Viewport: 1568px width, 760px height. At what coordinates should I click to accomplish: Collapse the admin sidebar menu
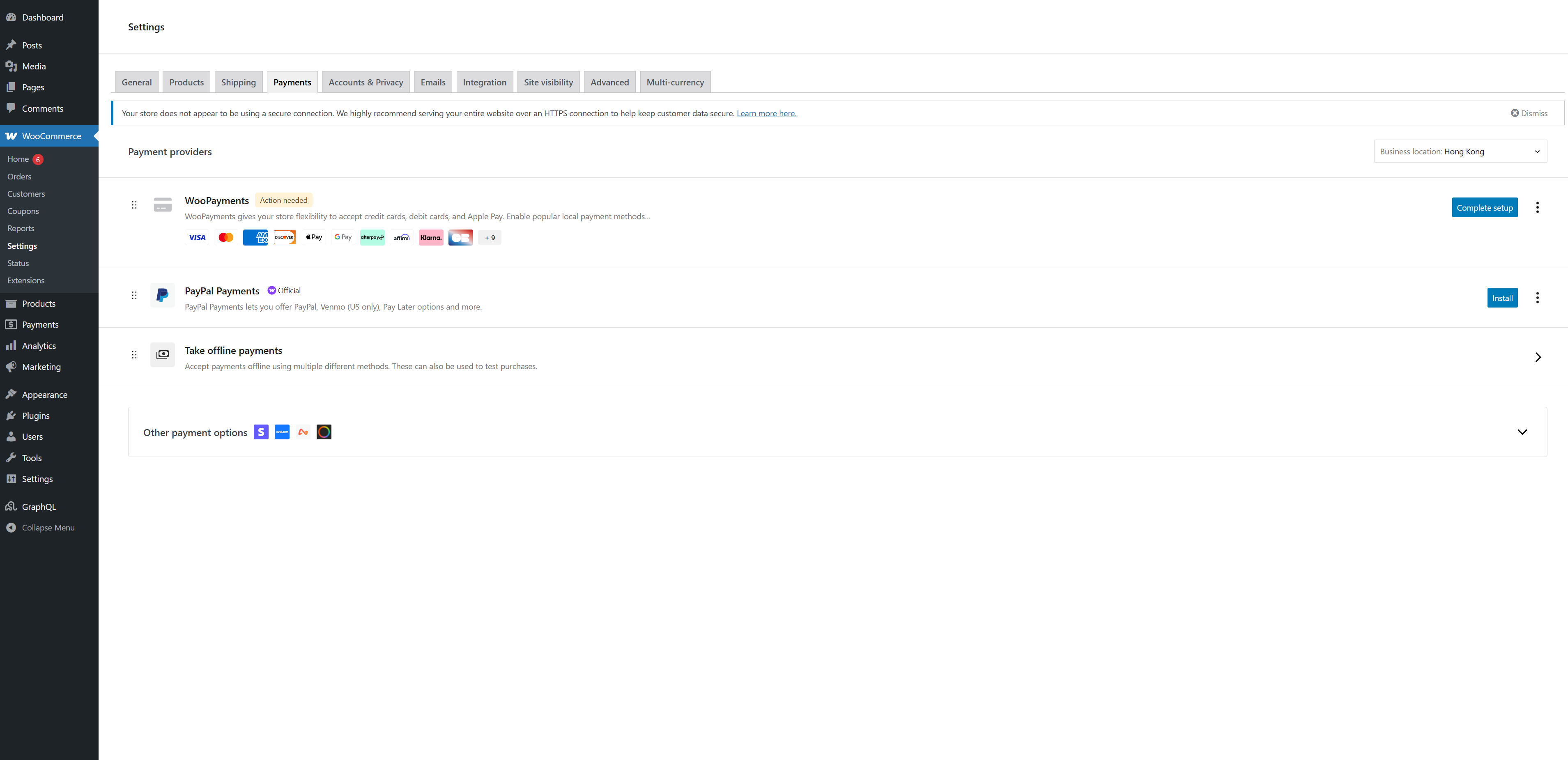click(x=48, y=528)
